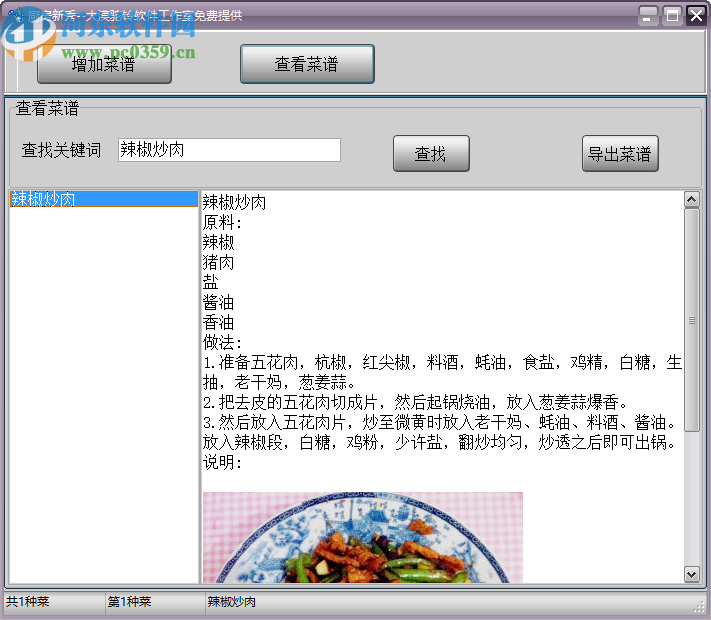Click 辣椒炒肉 in the status bar
Viewport: 711px width, 620px height.
(232, 602)
